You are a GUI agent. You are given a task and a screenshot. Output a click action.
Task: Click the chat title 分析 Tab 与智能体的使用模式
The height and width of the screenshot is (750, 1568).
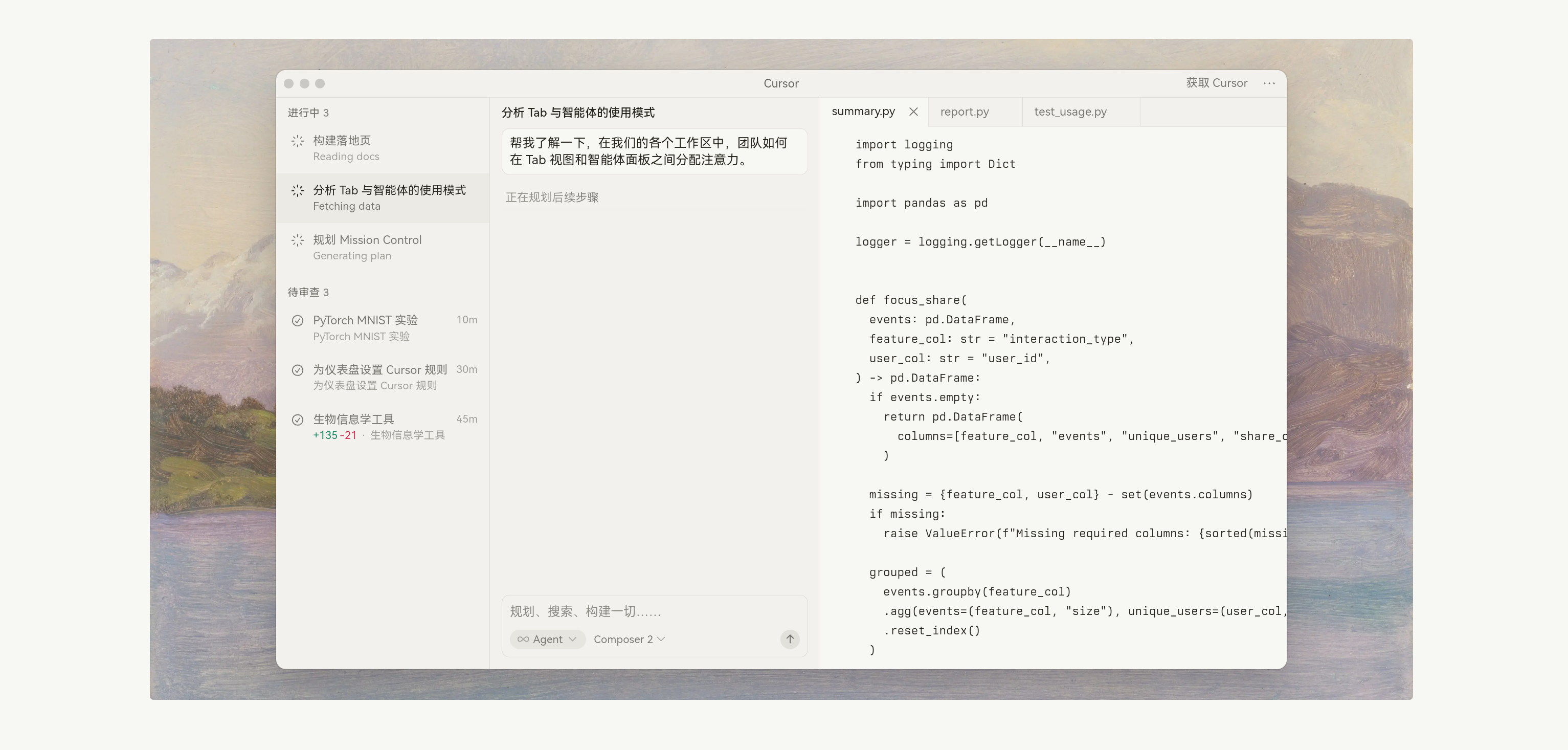[x=578, y=113]
